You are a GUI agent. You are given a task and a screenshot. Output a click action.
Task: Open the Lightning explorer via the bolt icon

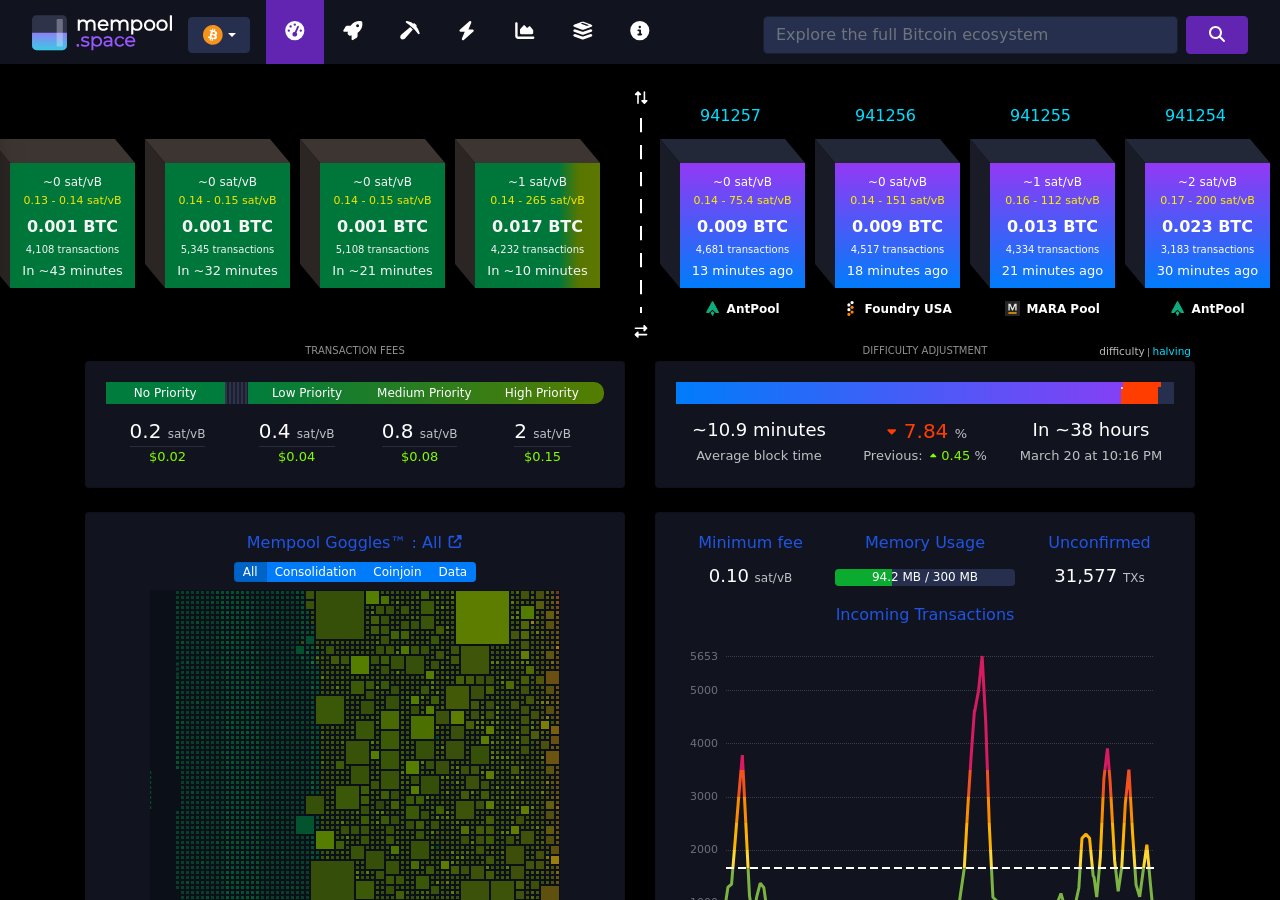coord(466,31)
